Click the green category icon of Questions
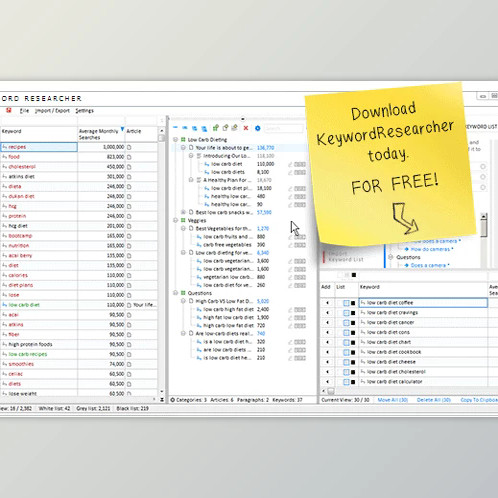 click(x=183, y=293)
